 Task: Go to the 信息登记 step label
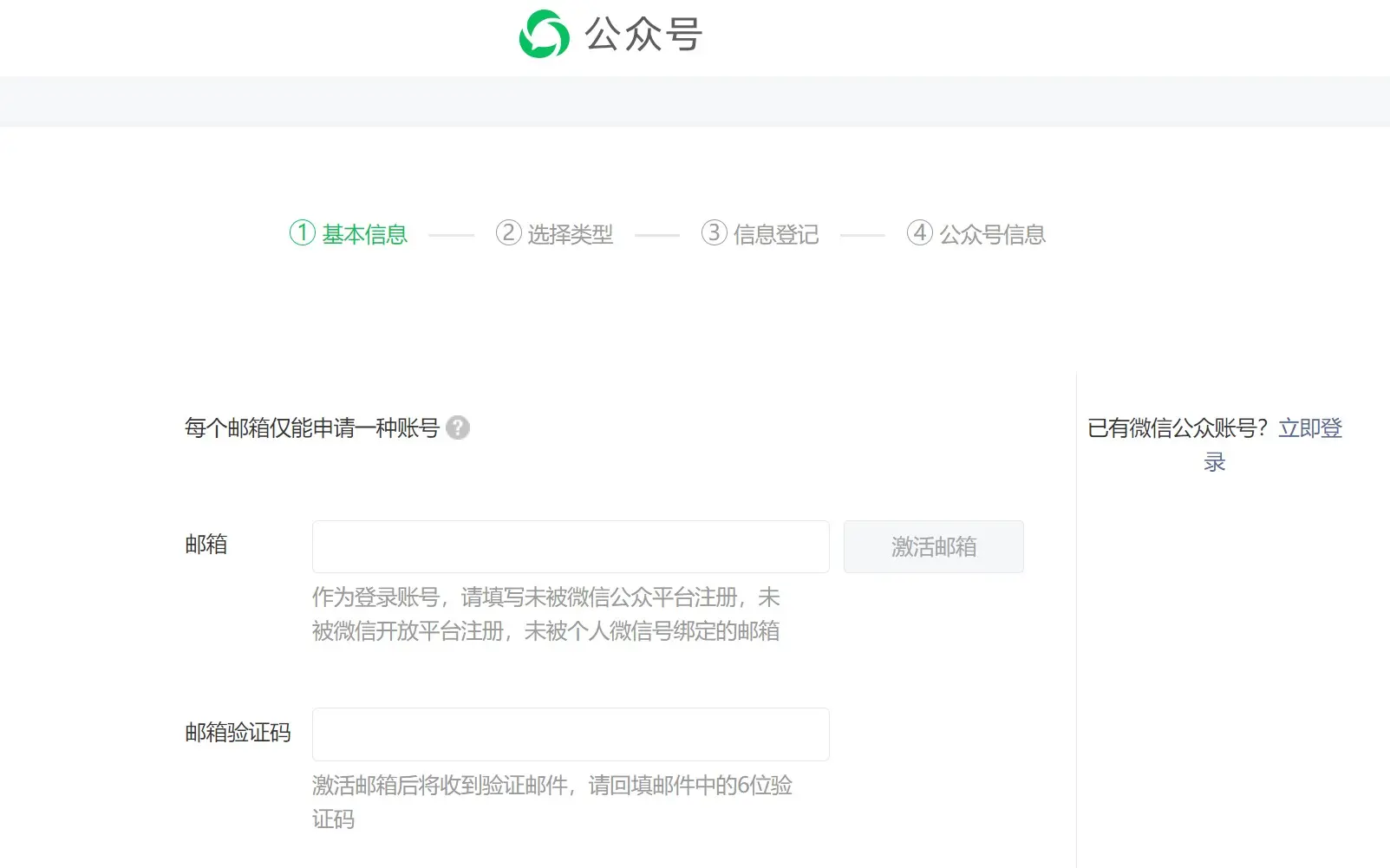pos(775,234)
